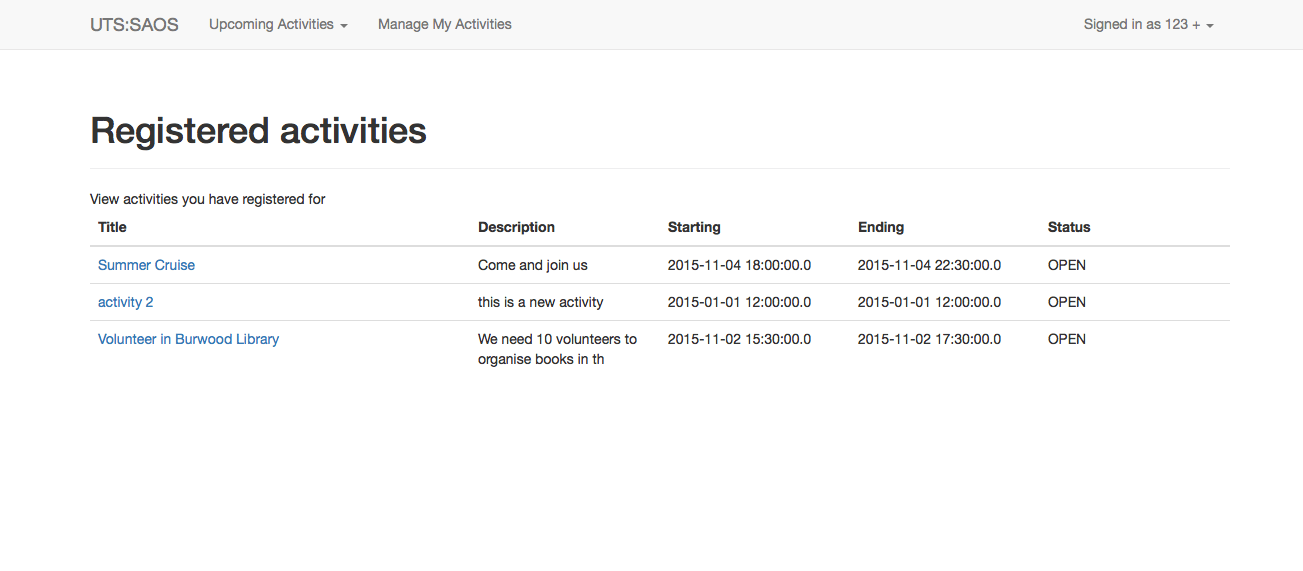The image size is (1303, 571).
Task: Click the Ending column header
Action: point(881,227)
